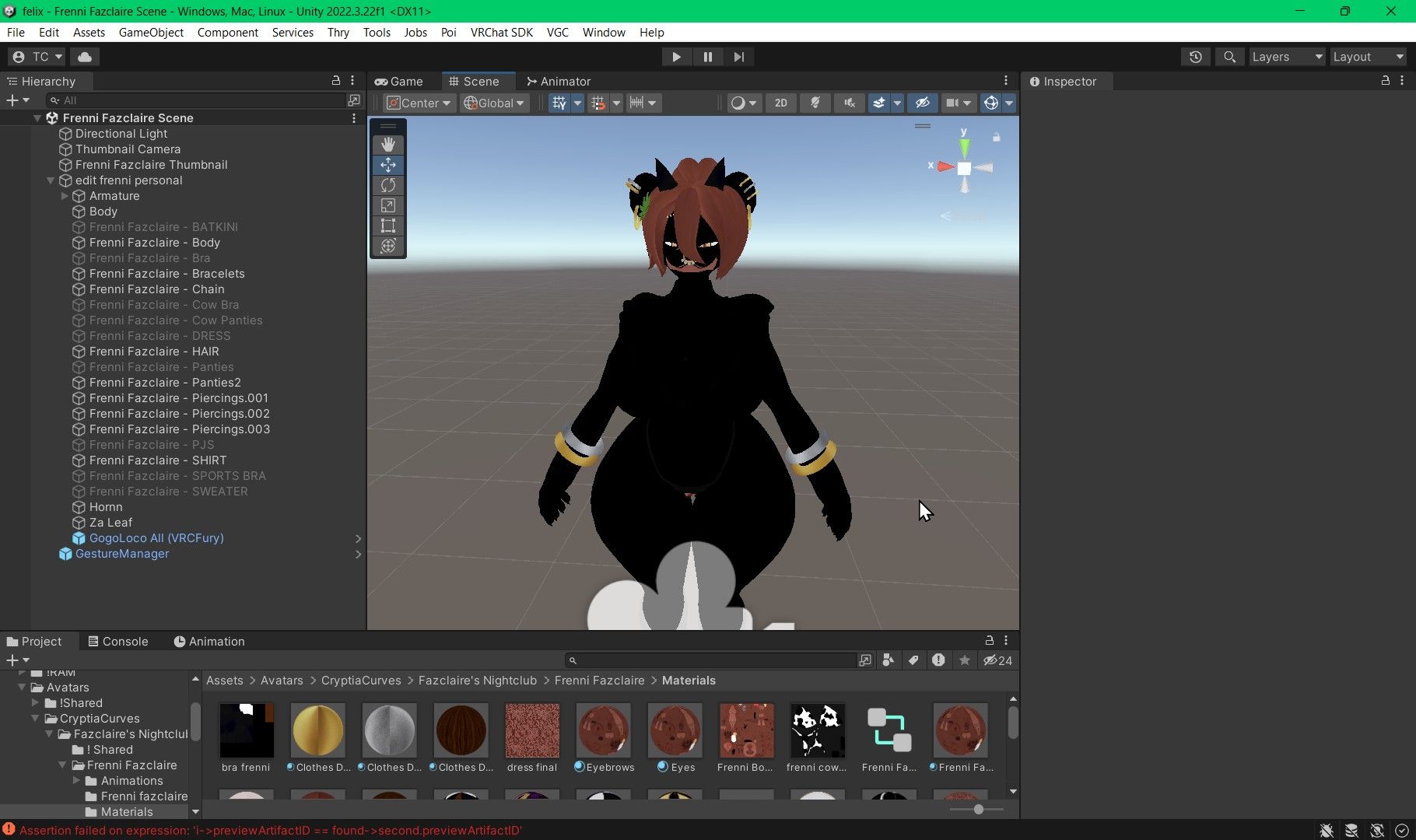Open Search by Label filter in Project

click(x=913, y=660)
